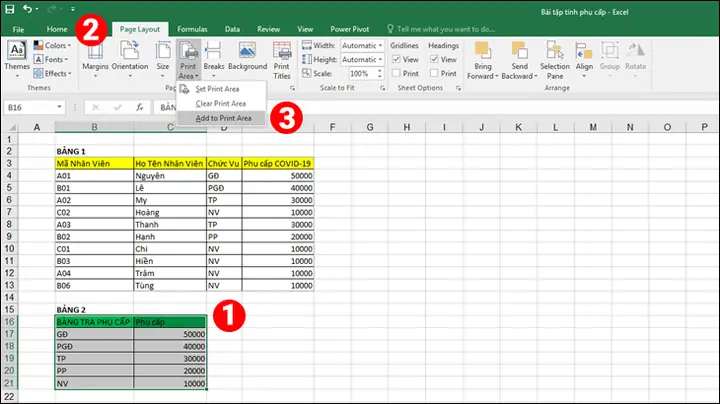Open the Breaks menu
Viewport: 720px width, 404px height.
point(214,59)
